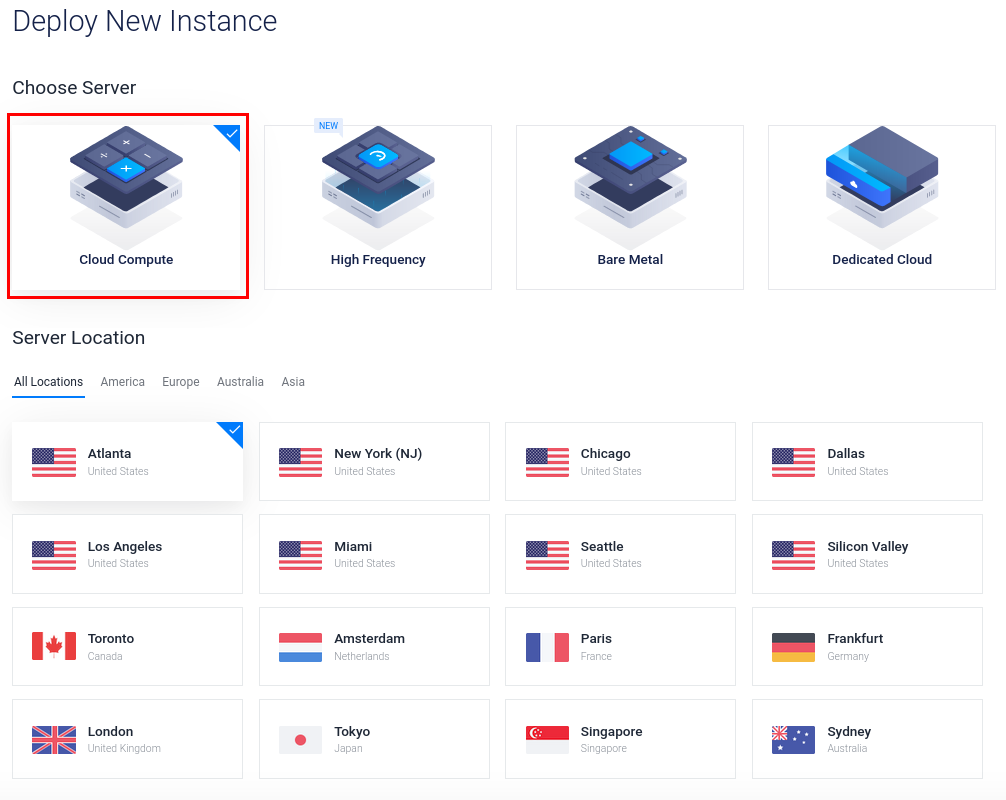
Task: Switch to the Europe locations tab
Action: pos(180,381)
